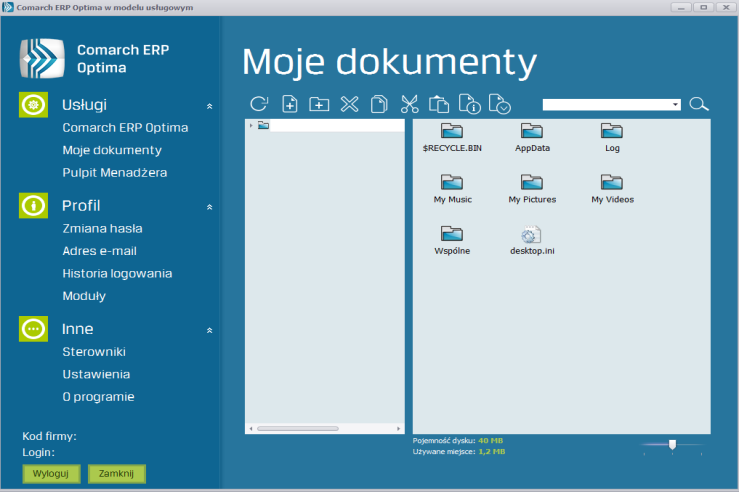739x492 pixels.
Task: Expand the root folder tree arrow
Action: tap(251, 125)
